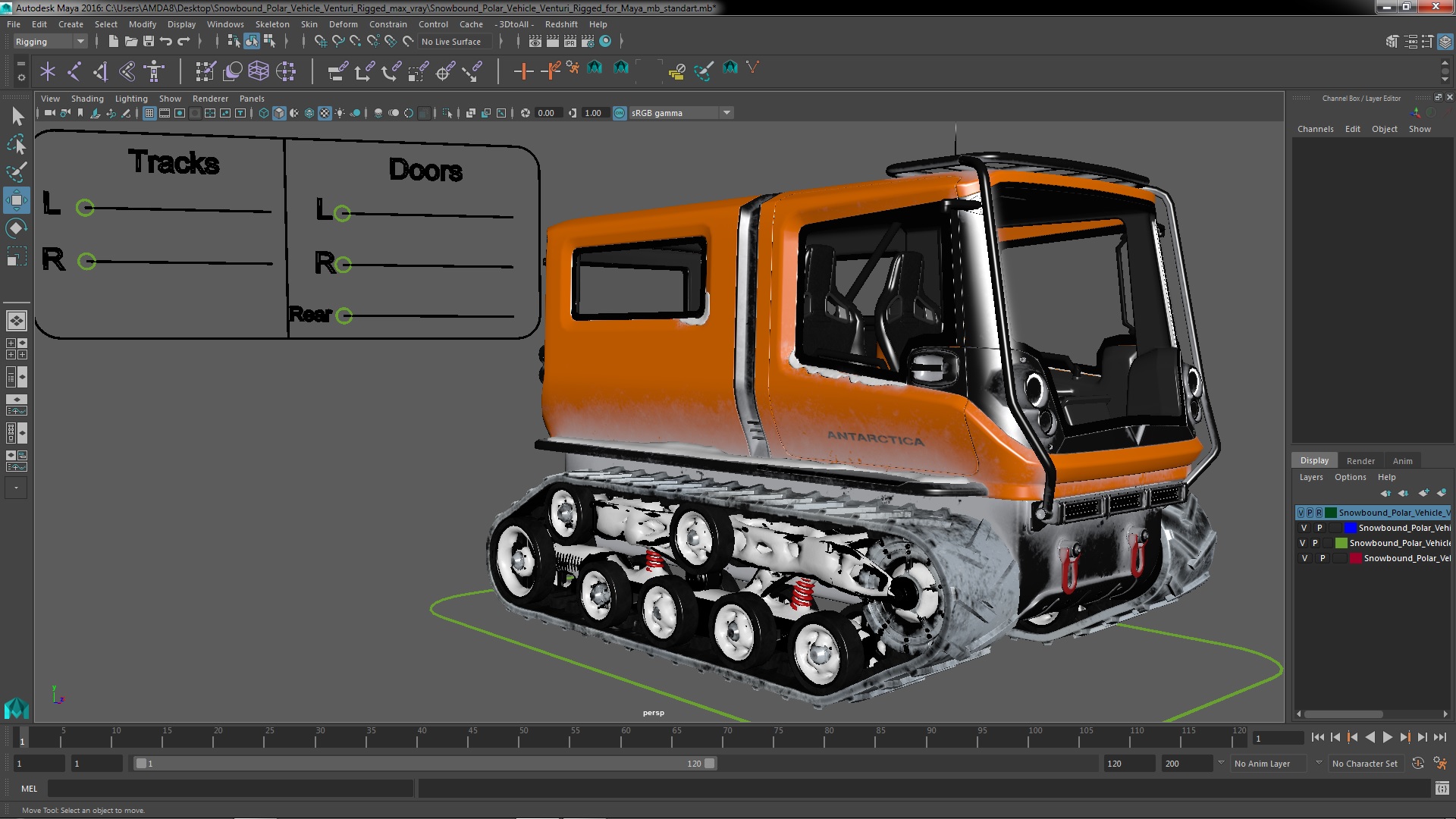Click the blue layer color swatch

click(x=1350, y=528)
